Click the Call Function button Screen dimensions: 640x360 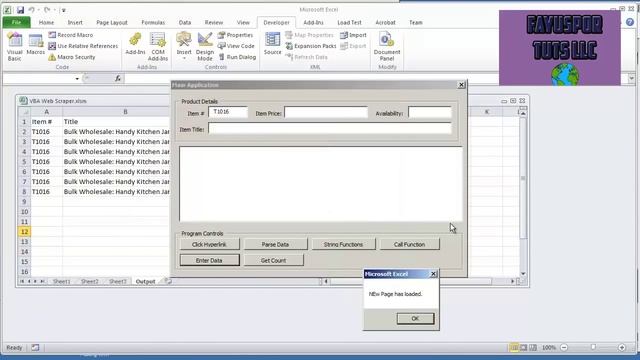click(x=409, y=244)
